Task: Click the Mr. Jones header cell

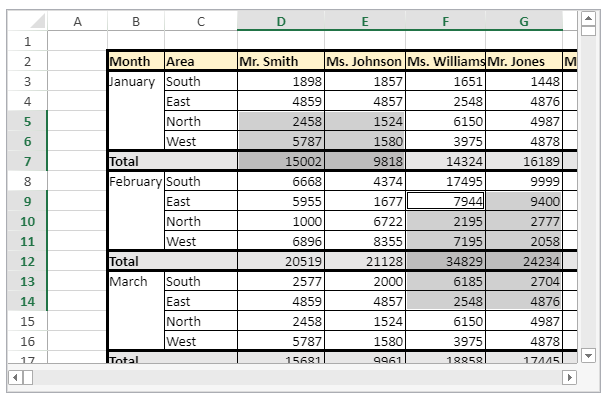Action: pos(524,61)
